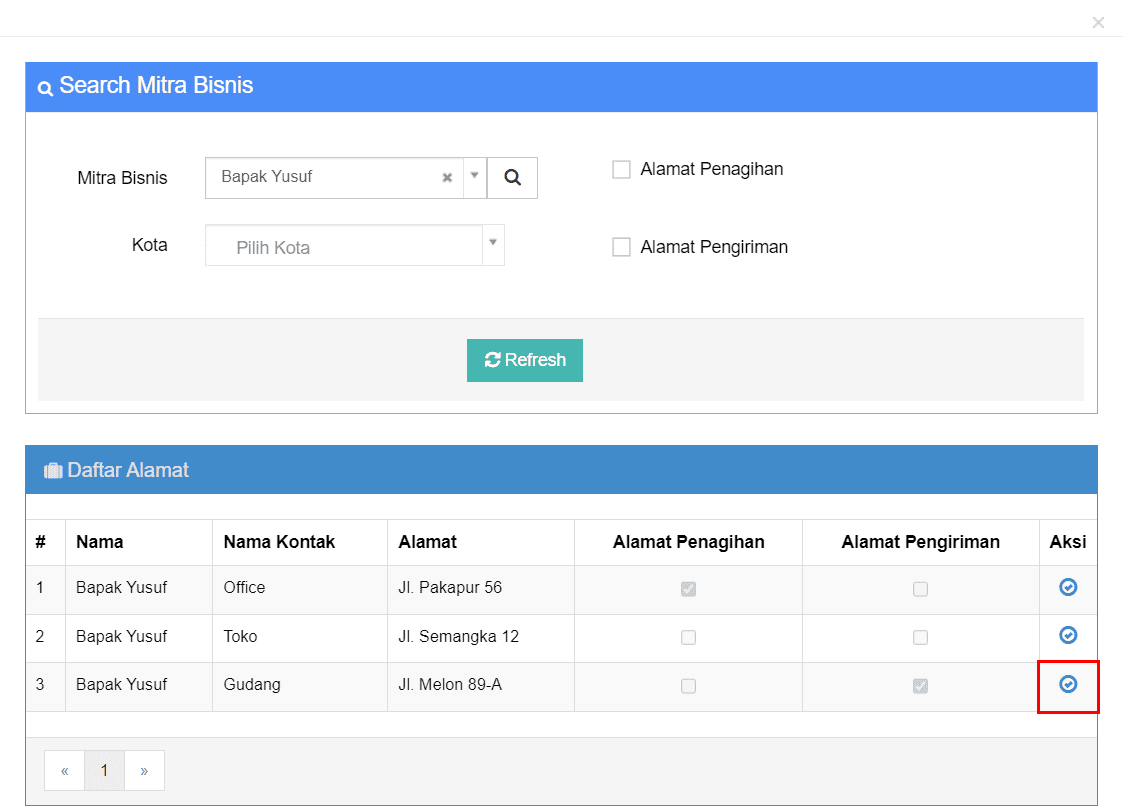Select the Gudang row action check icon
The image size is (1123, 808).
click(x=1068, y=684)
